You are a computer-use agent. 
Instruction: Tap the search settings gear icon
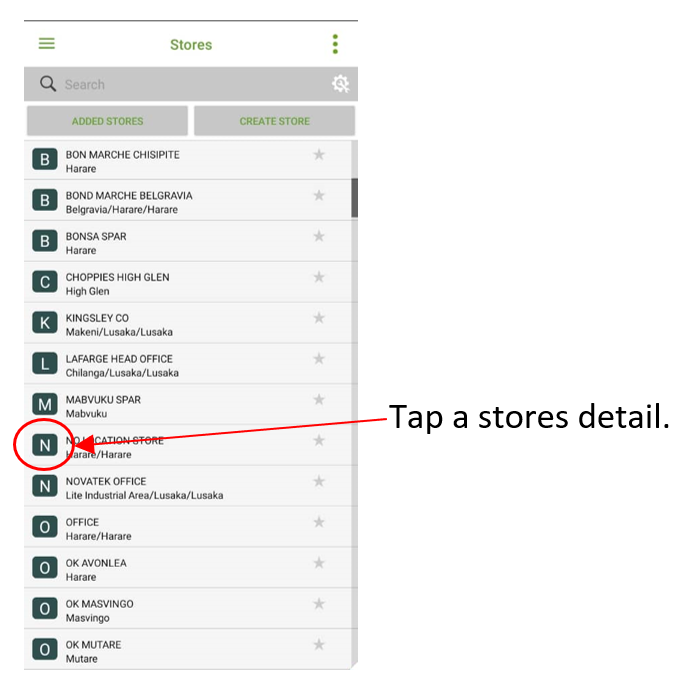341,84
